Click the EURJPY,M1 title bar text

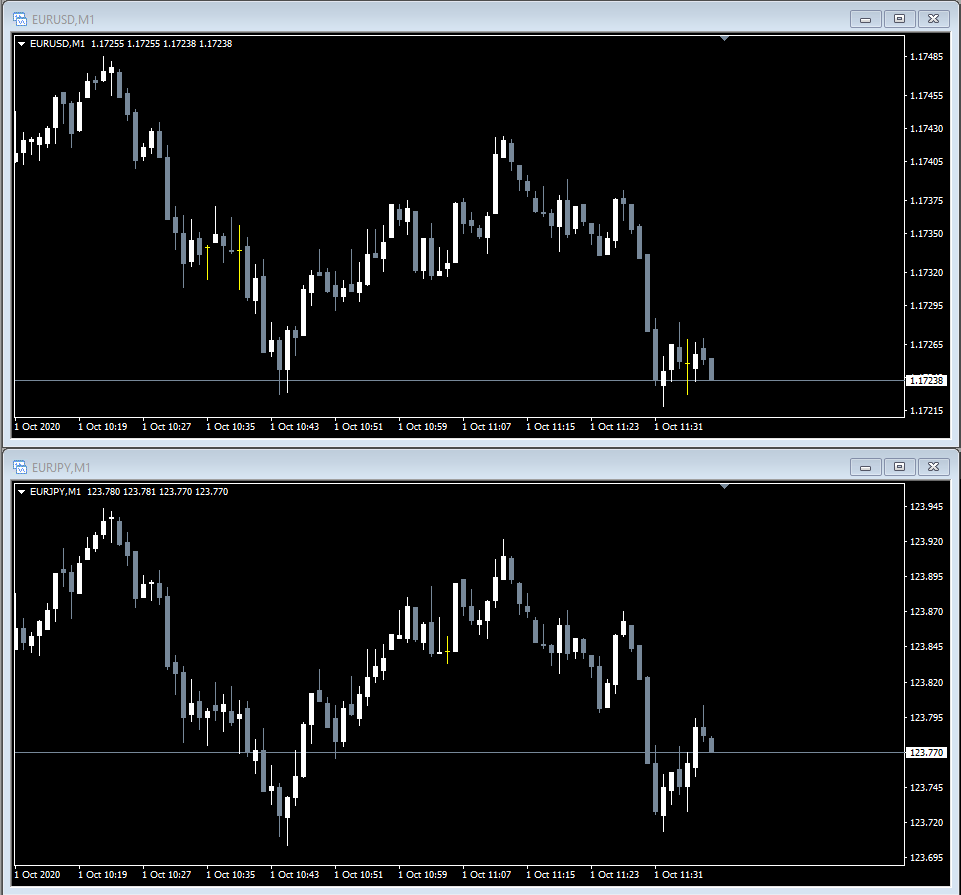[61, 468]
